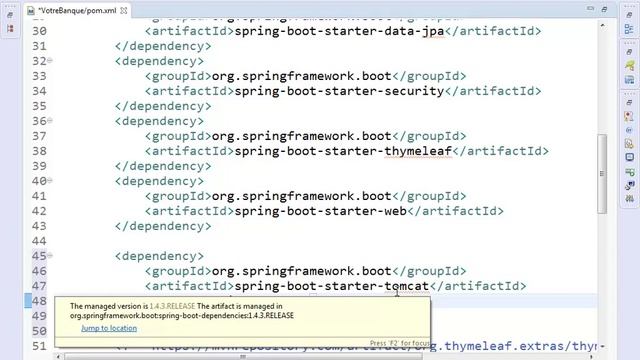Place cursor in spring-boot-starter-data-jpa text

[x=339, y=31]
